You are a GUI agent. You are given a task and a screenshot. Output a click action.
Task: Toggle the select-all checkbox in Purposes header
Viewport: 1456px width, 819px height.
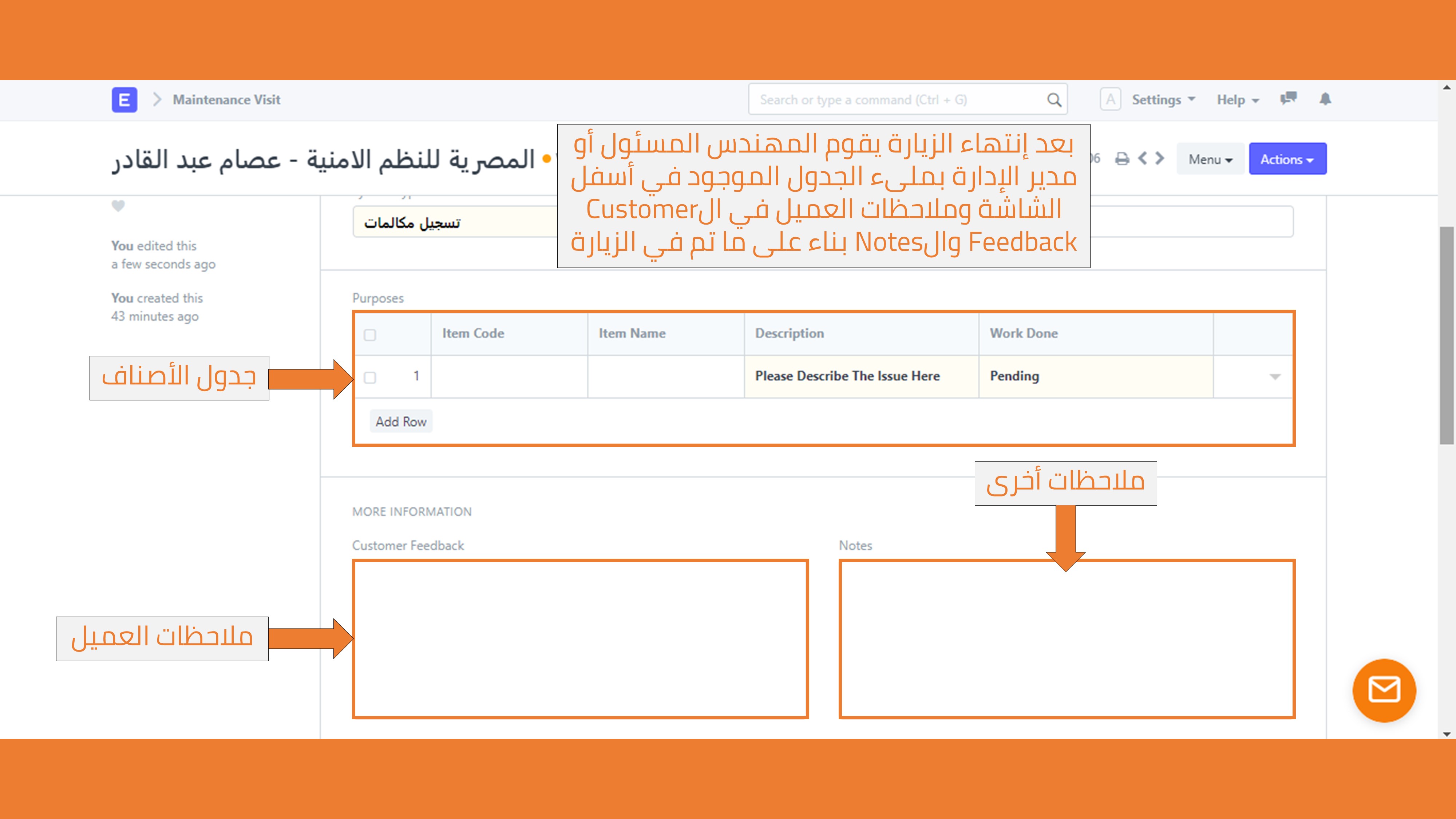pyautogui.click(x=370, y=335)
